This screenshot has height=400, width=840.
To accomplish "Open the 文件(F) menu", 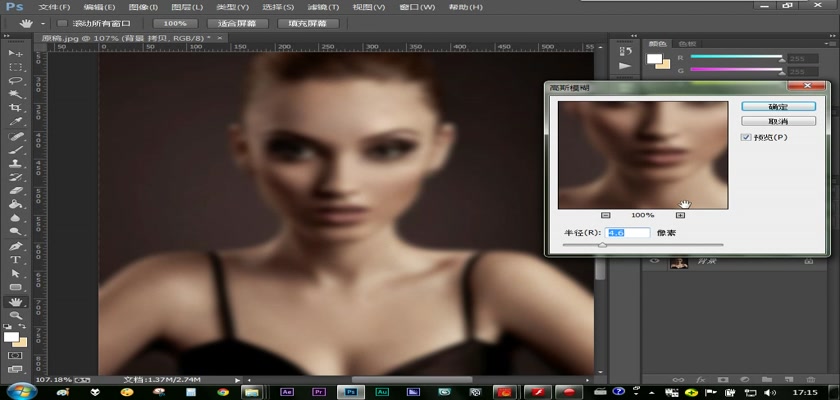I will pos(54,7).
